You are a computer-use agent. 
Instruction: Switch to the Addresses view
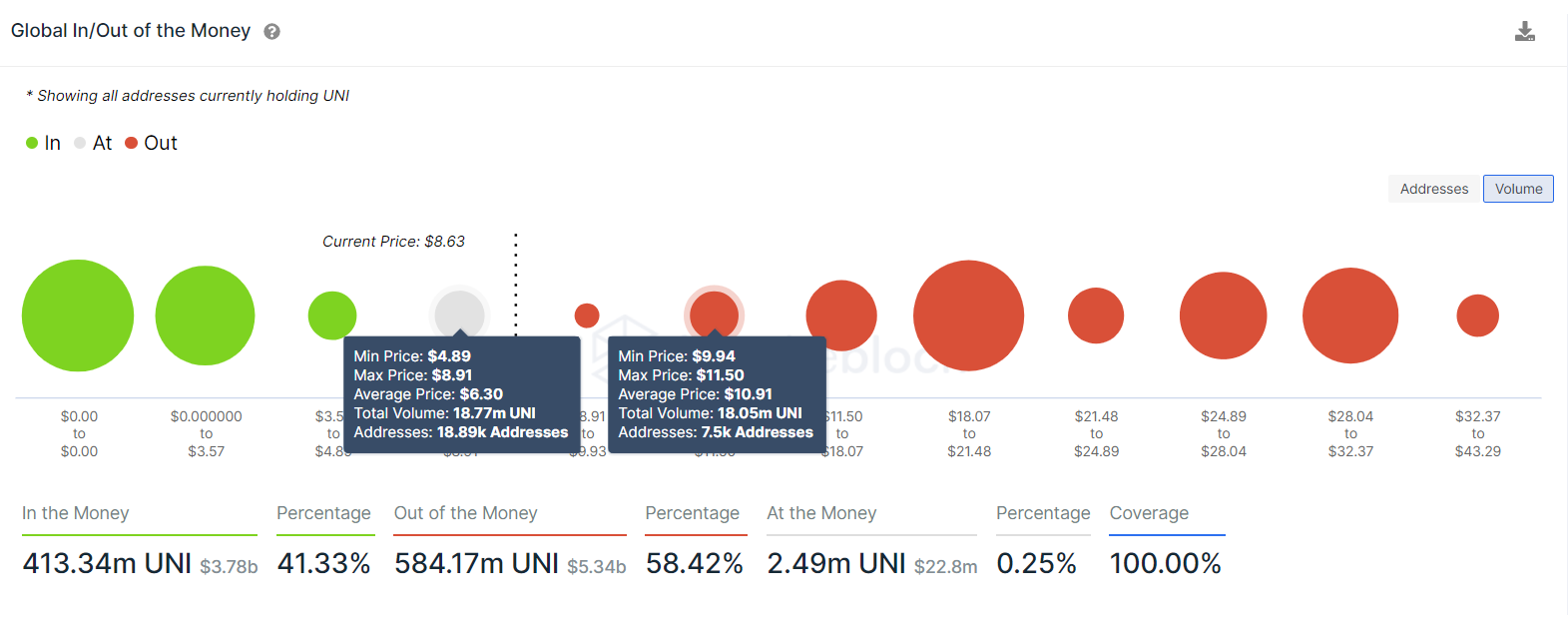pyautogui.click(x=1433, y=189)
